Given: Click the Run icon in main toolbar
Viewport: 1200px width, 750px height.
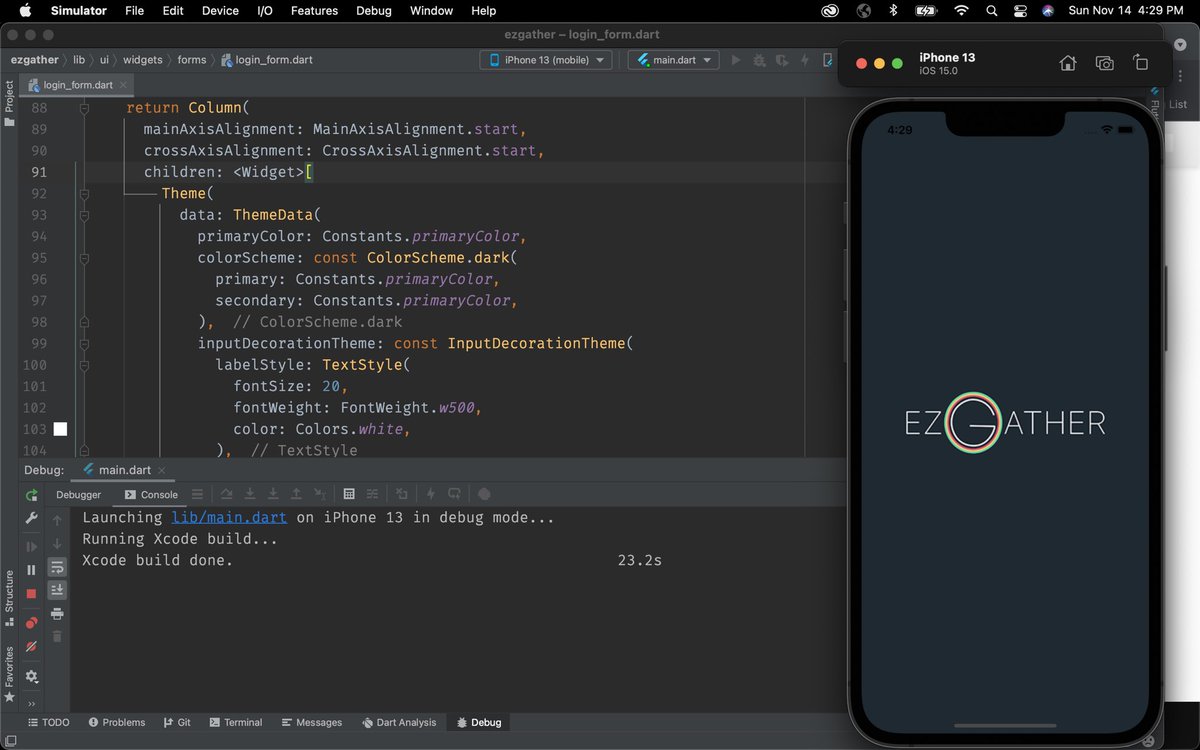Looking at the screenshot, I should pos(736,60).
